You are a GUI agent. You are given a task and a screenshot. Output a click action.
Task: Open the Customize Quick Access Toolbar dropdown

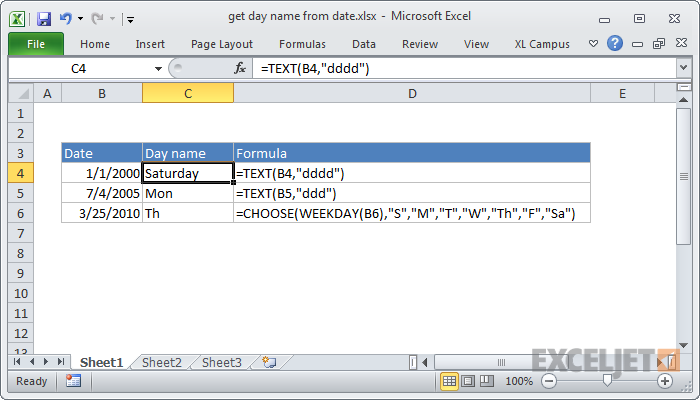131,19
